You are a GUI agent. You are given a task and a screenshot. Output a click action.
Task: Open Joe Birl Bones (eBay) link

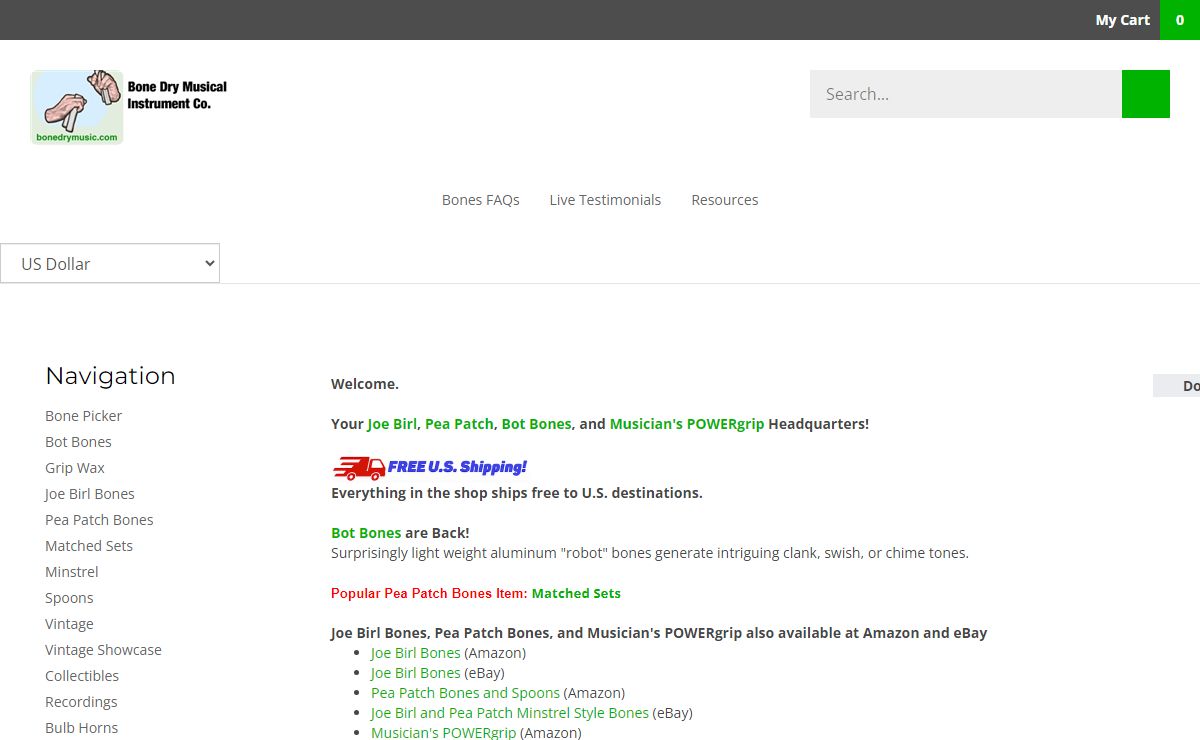pyautogui.click(x=415, y=673)
